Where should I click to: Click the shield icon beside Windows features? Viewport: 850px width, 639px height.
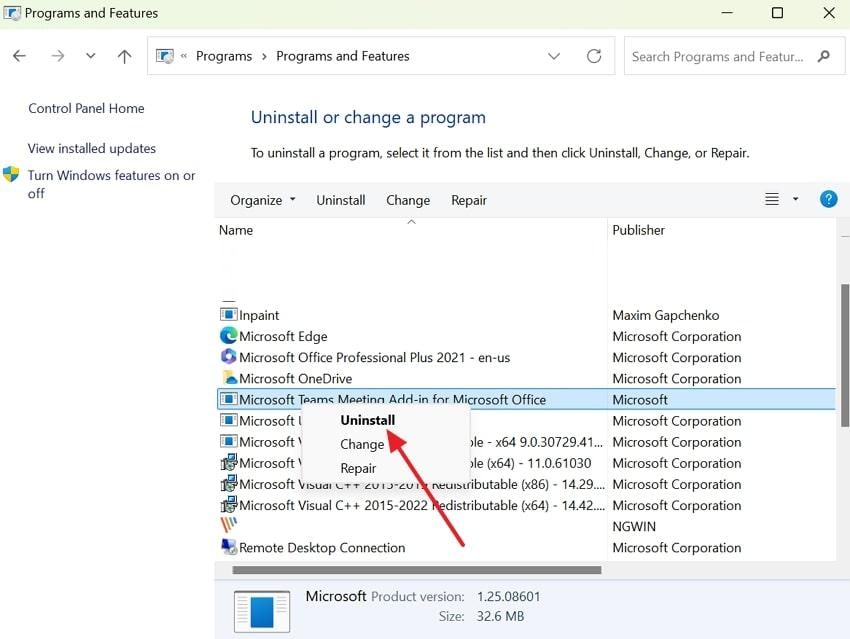11,175
